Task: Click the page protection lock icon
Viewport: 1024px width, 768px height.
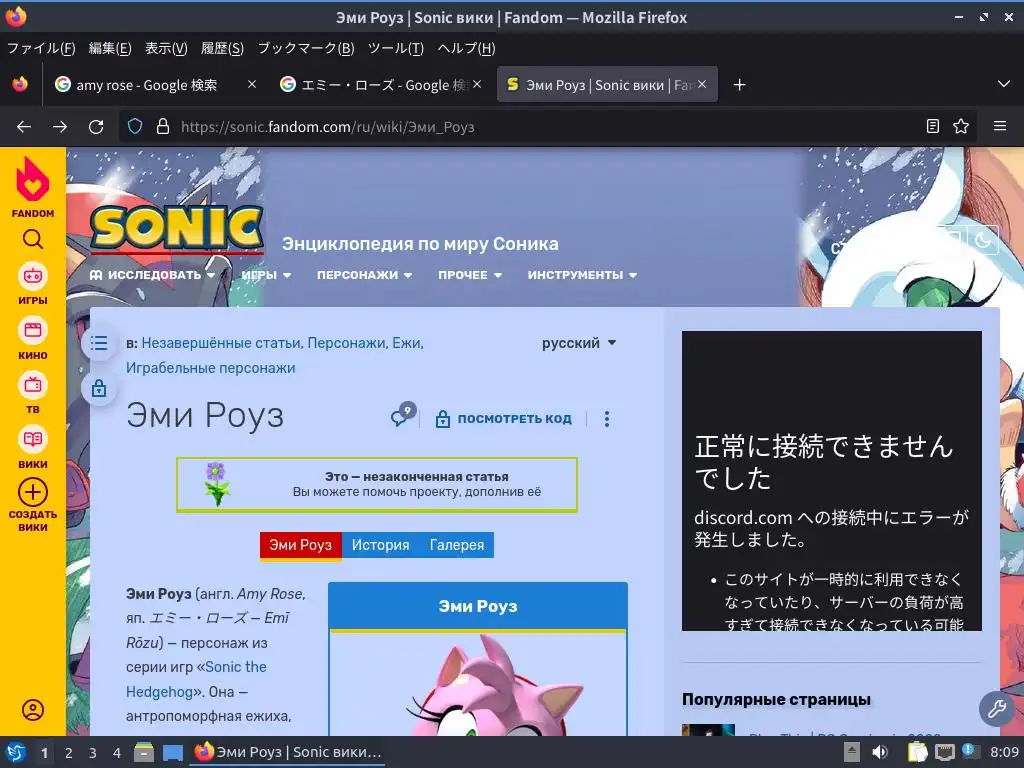Action: pyautogui.click(x=99, y=389)
